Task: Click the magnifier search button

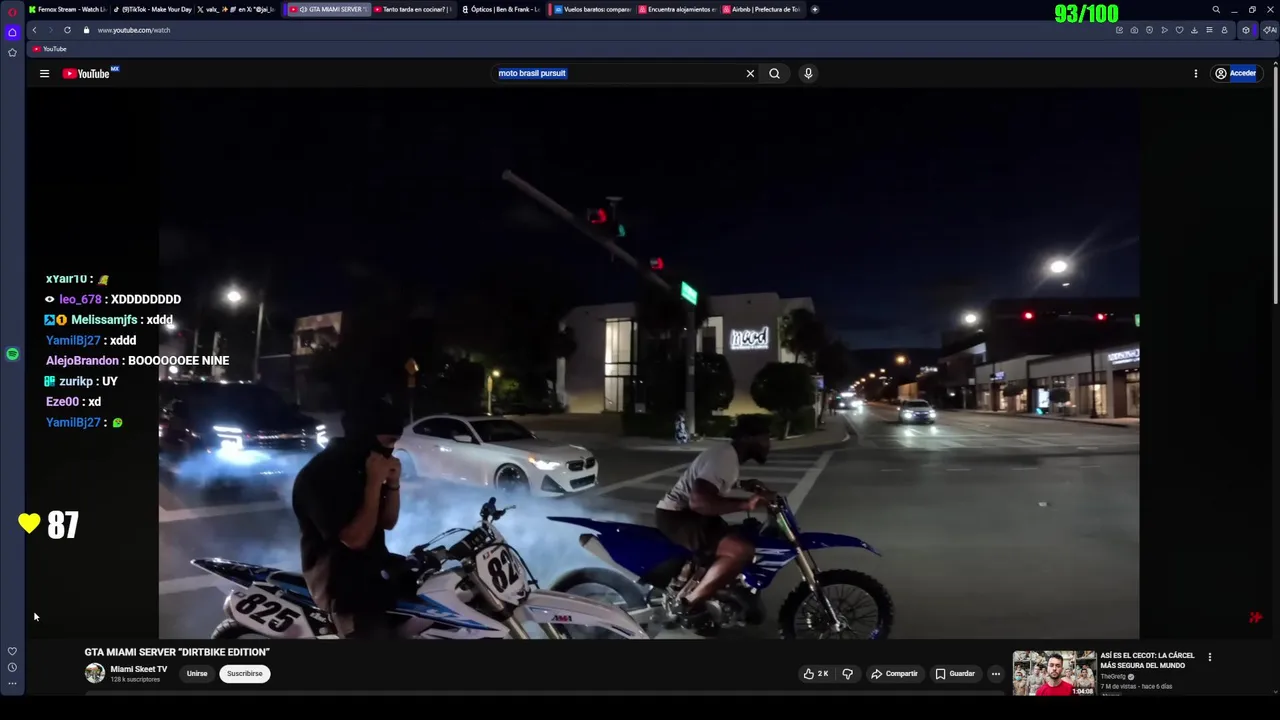Action: (x=774, y=73)
